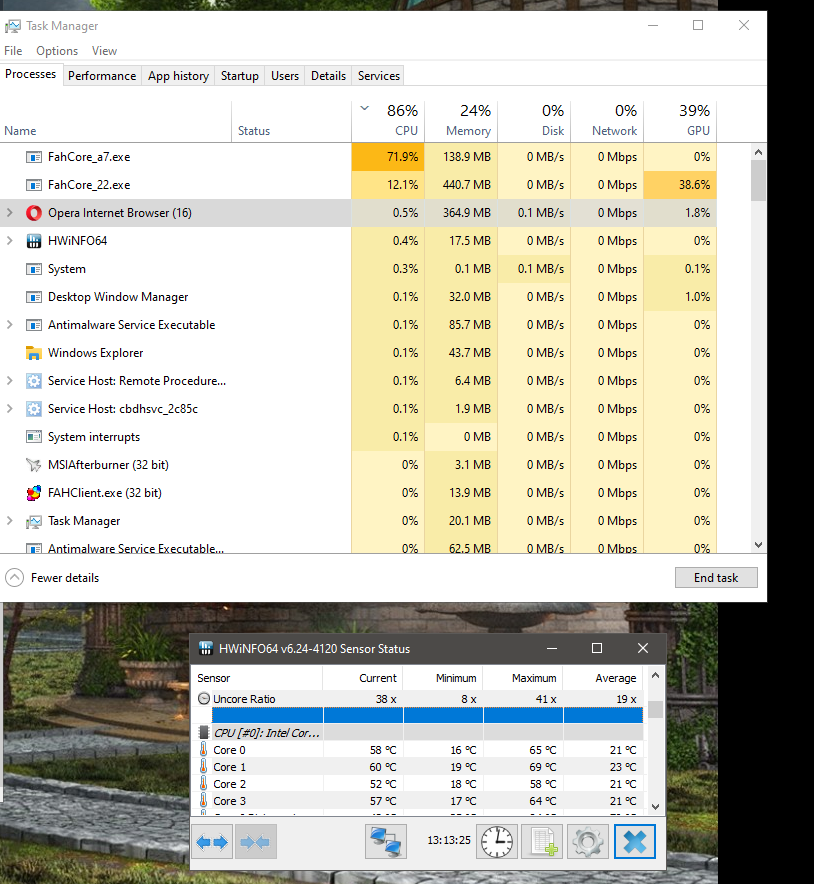The width and height of the screenshot is (814, 884).
Task: Open the Options menu
Action: pyautogui.click(x=57, y=51)
